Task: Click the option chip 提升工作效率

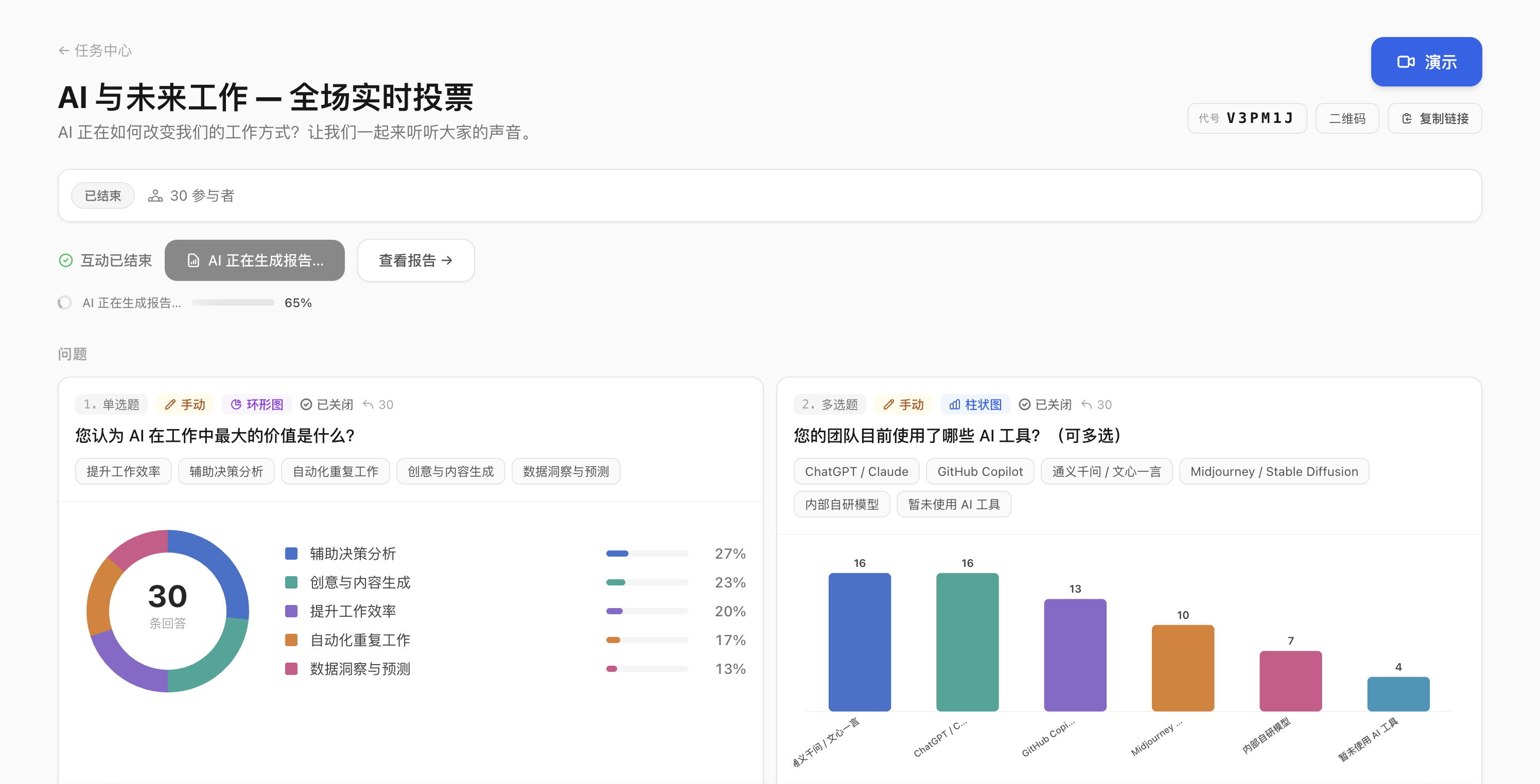Action: (123, 471)
